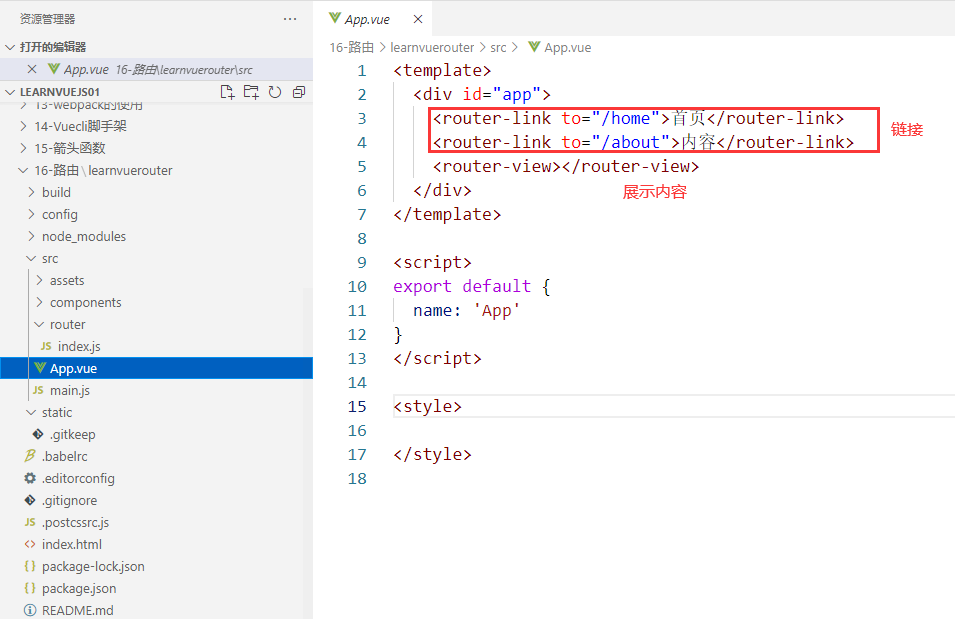Open package-lock.json file
Screen dimensions: 955x619
(x=157, y=567)
